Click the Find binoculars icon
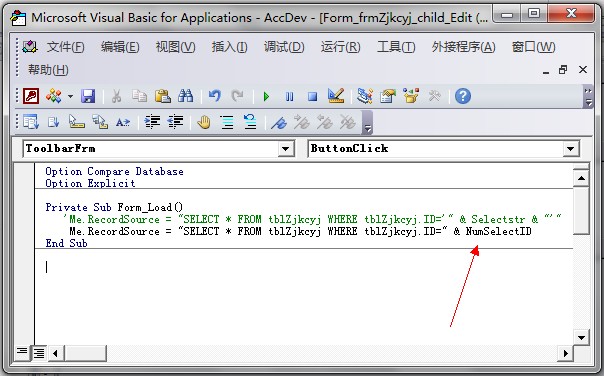Viewport: 604px width, 376px height. tap(185, 96)
